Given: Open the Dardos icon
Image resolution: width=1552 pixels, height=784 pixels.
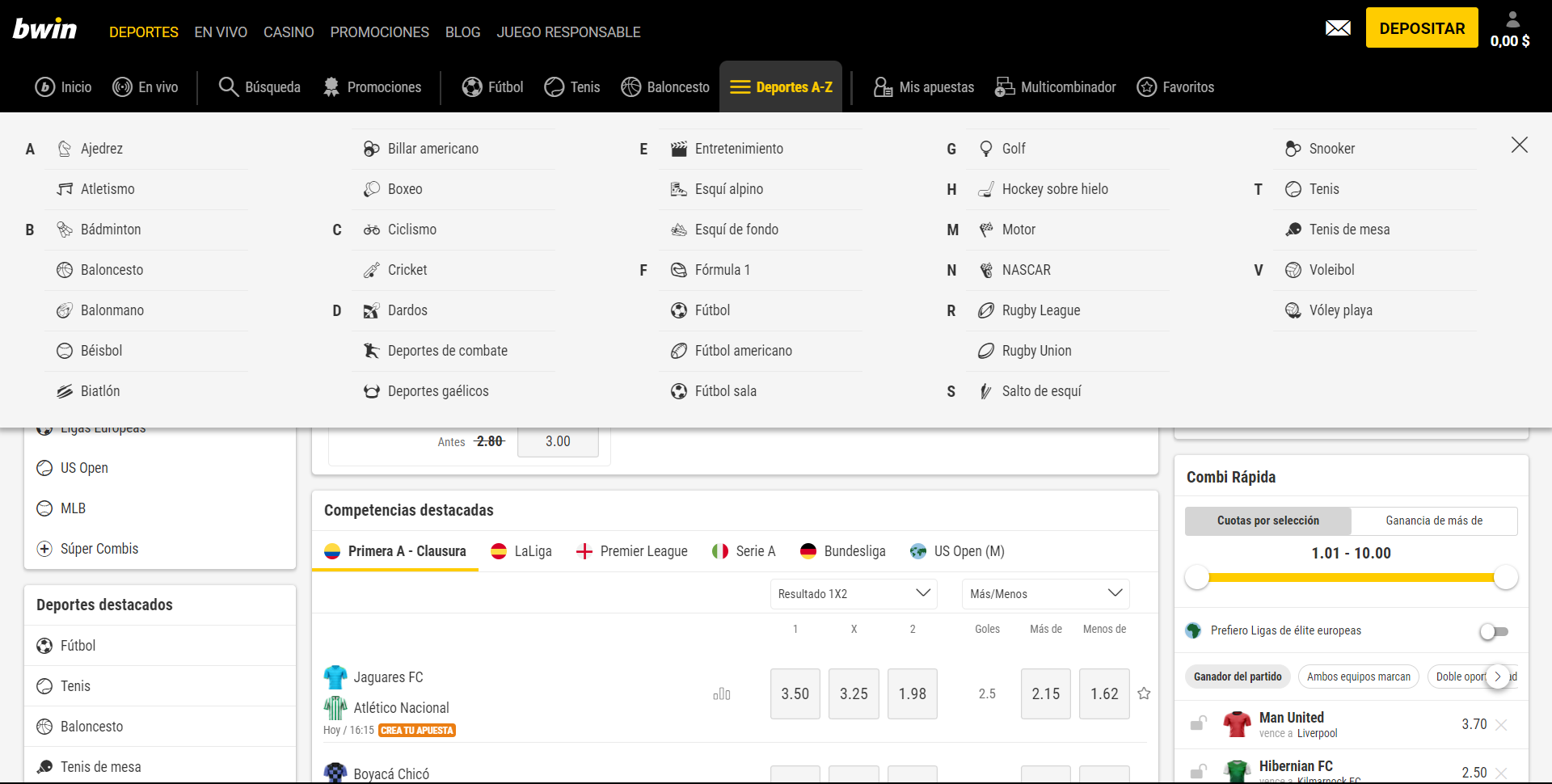Looking at the screenshot, I should (x=372, y=310).
